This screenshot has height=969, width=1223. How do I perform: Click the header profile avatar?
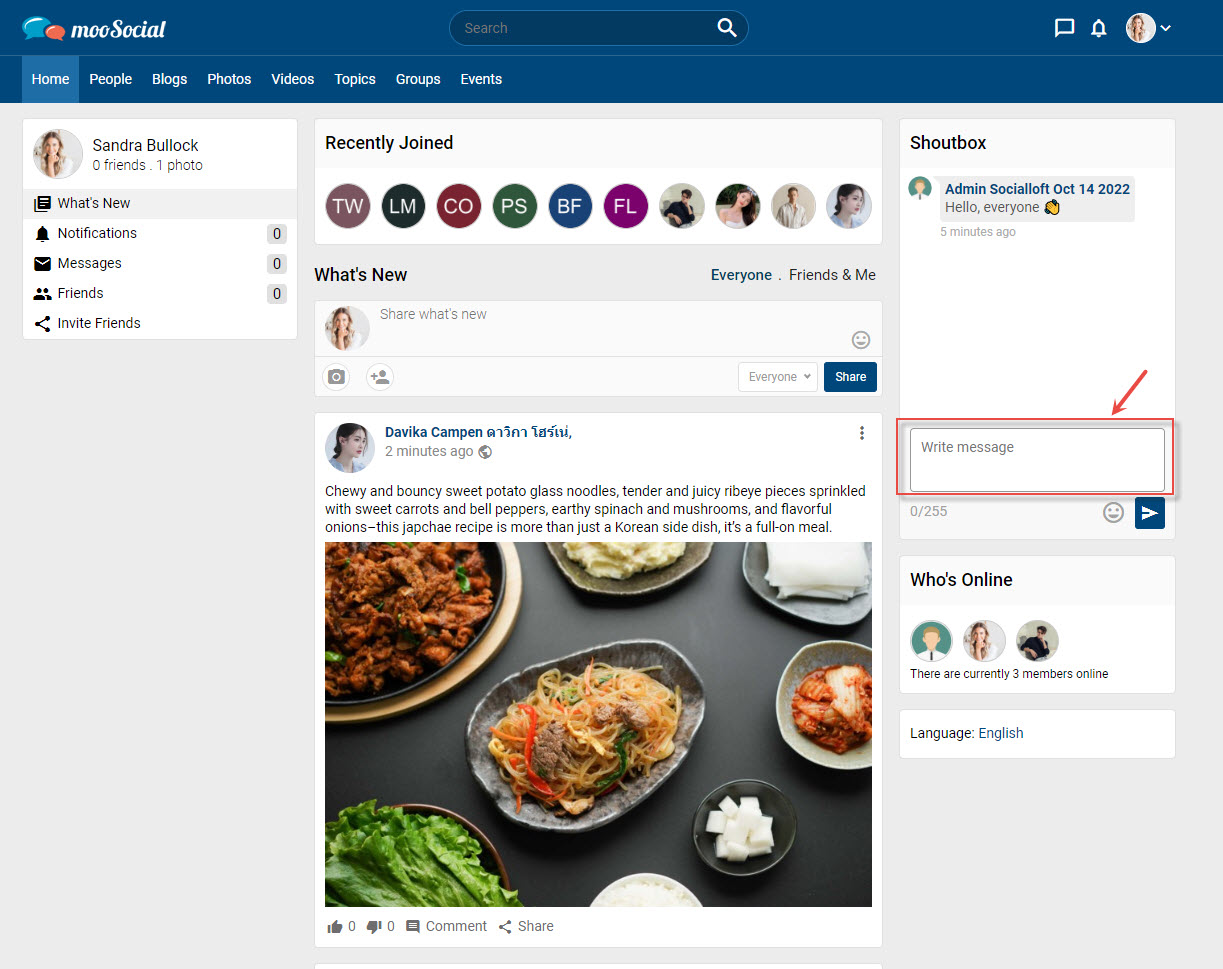coord(1141,28)
